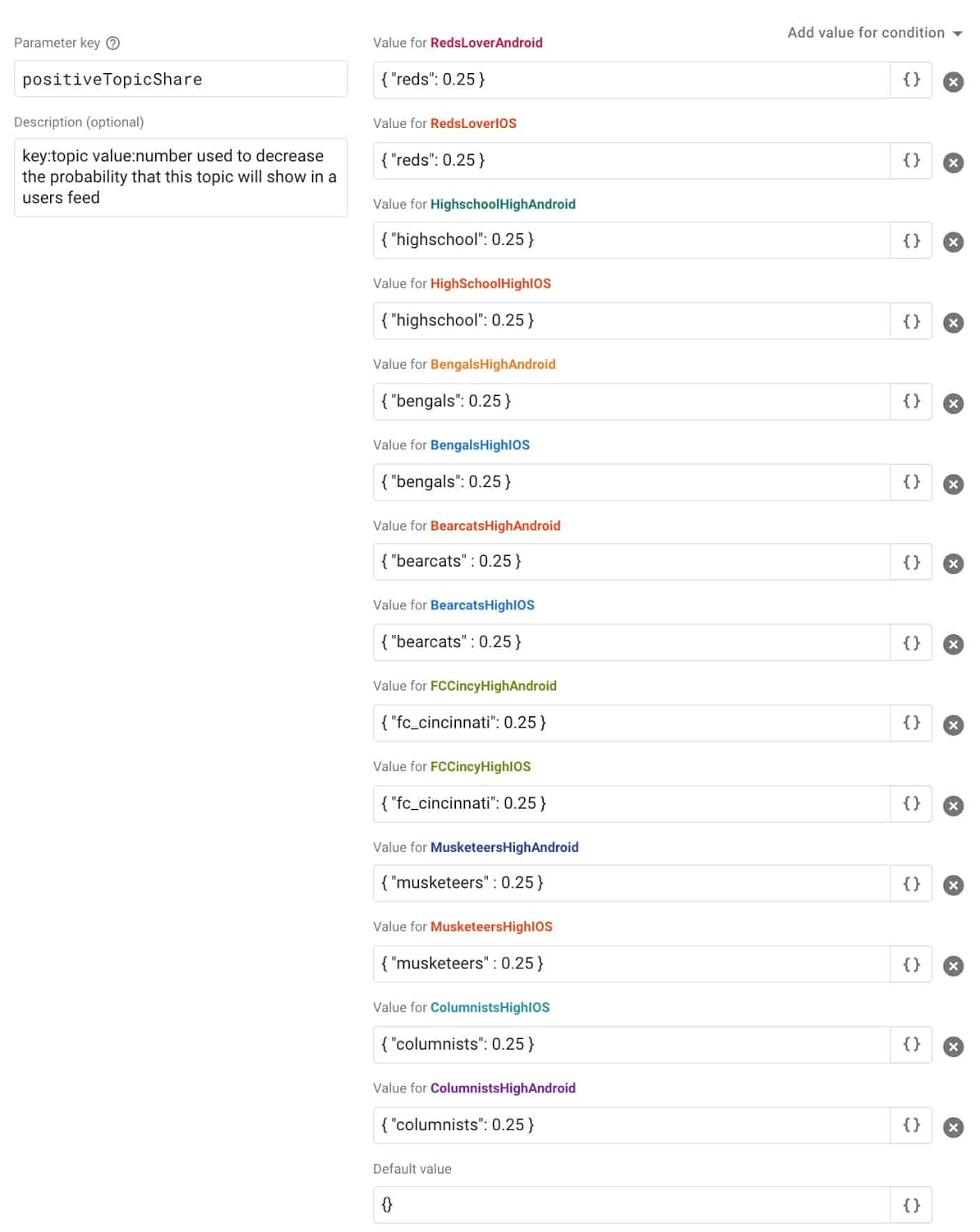Remove the RedsLoverAndroid condition value
Image resolution: width=980 pixels, height=1232 pixels.
(x=954, y=80)
